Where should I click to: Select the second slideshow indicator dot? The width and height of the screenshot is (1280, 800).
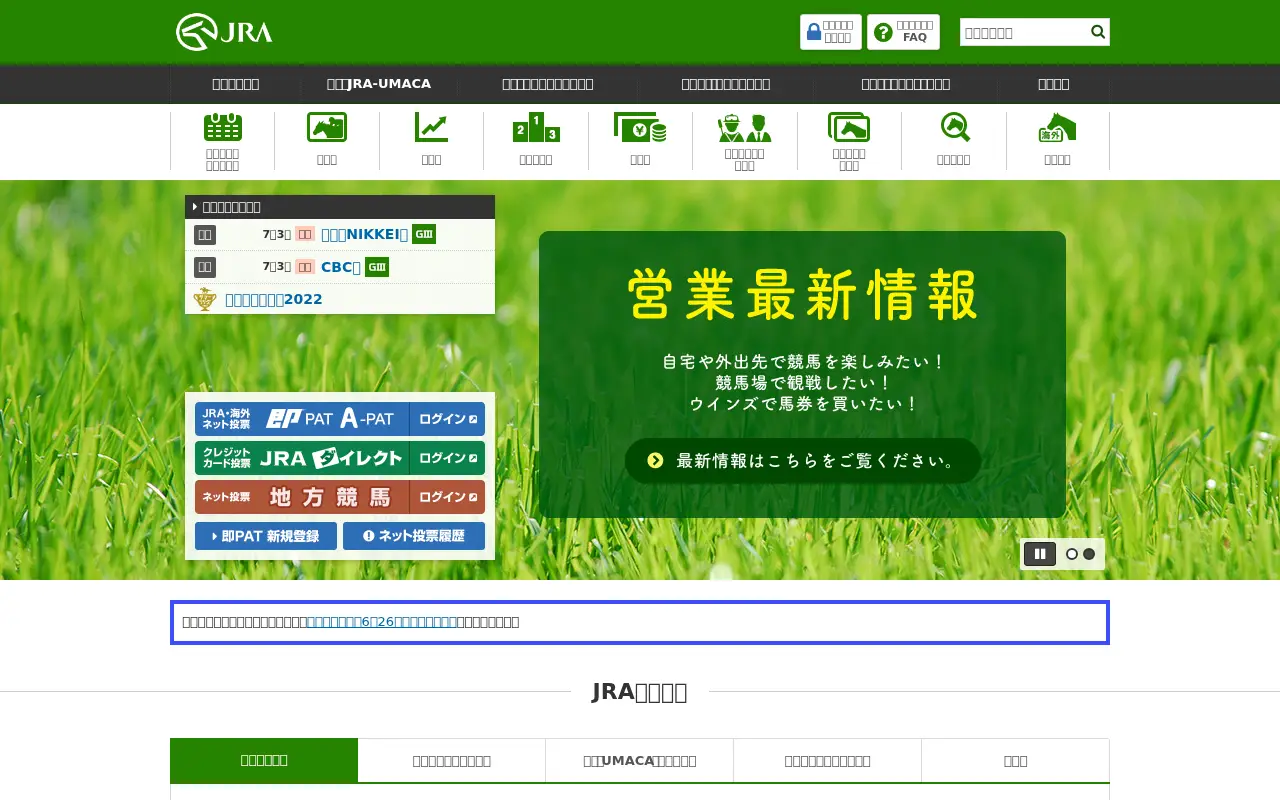pyautogui.click(x=1089, y=554)
